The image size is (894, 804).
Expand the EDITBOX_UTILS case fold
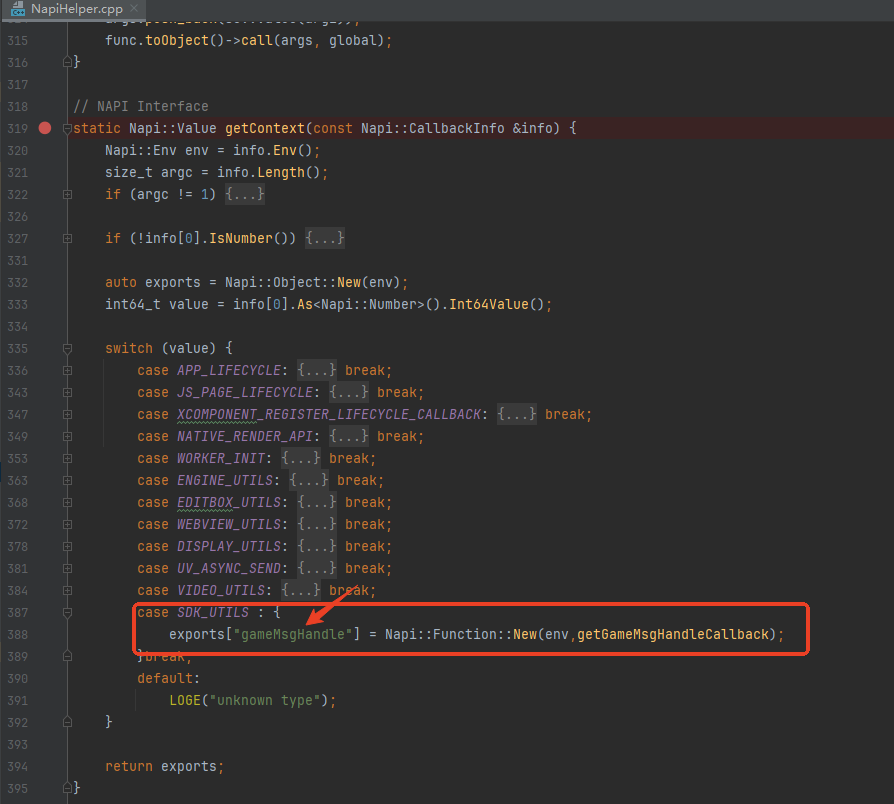pyautogui.click(x=67, y=502)
